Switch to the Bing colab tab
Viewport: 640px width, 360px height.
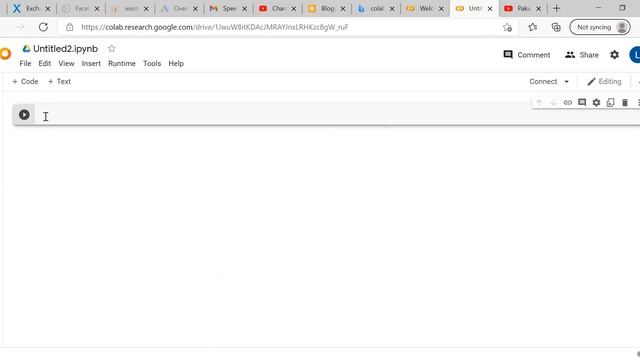pyautogui.click(x=376, y=9)
